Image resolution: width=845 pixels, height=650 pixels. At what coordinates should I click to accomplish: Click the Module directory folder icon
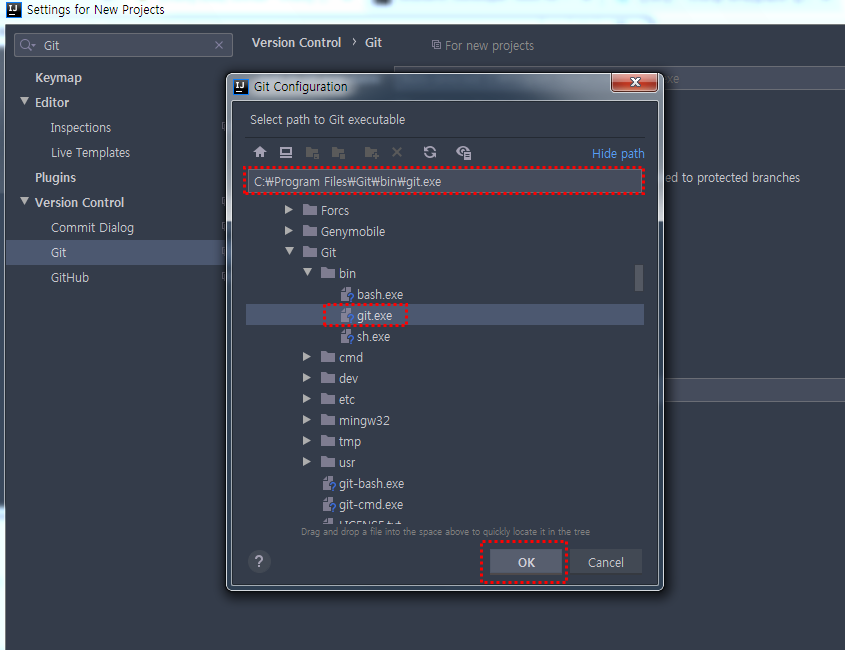[x=338, y=153]
